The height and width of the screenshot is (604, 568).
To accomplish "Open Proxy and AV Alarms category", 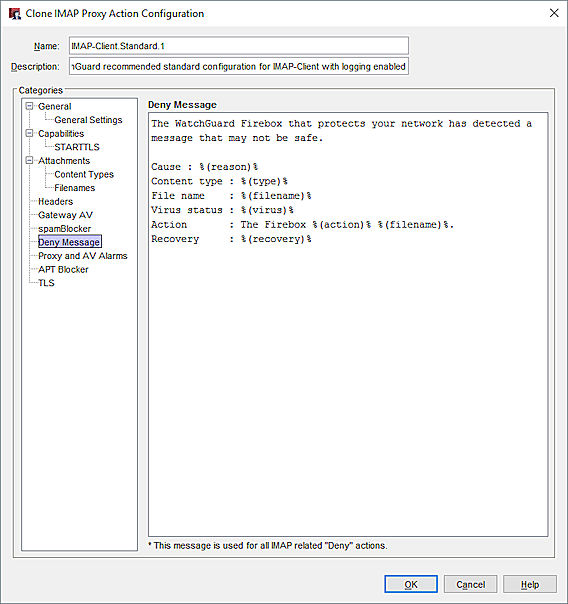I will coord(83,256).
